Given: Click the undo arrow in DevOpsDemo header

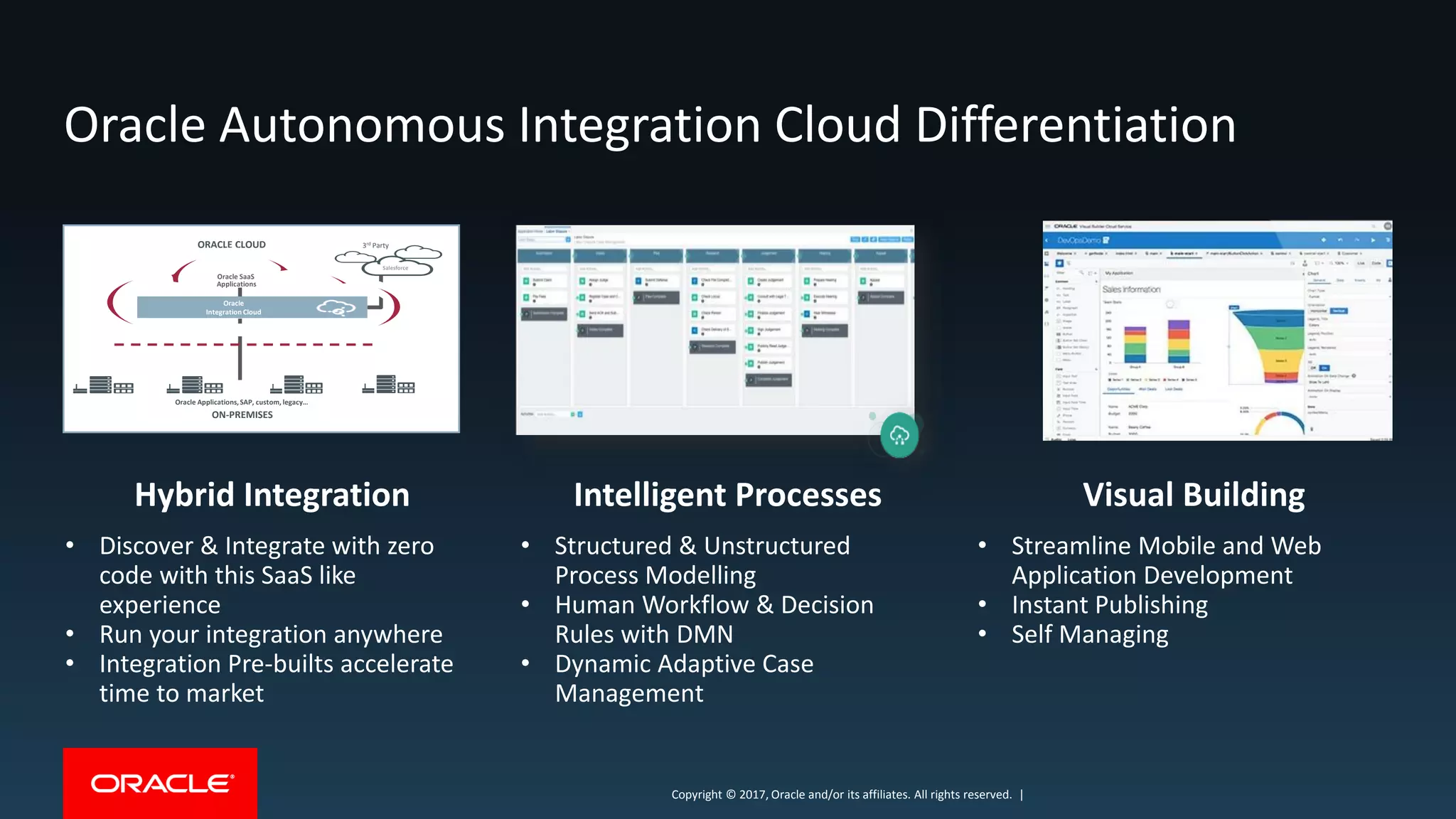Looking at the screenshot, I should click(1340, 240).
